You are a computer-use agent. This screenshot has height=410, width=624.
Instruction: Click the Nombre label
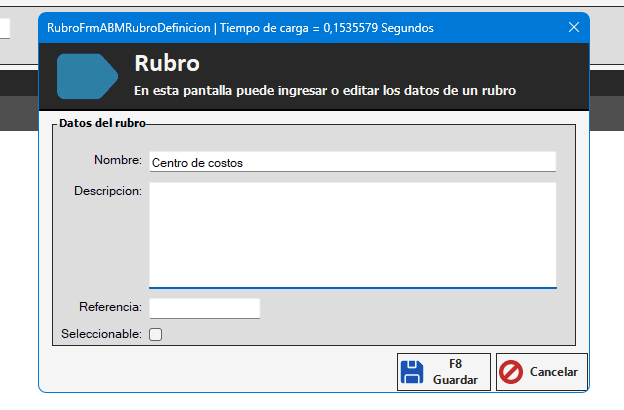click(118, 160)
